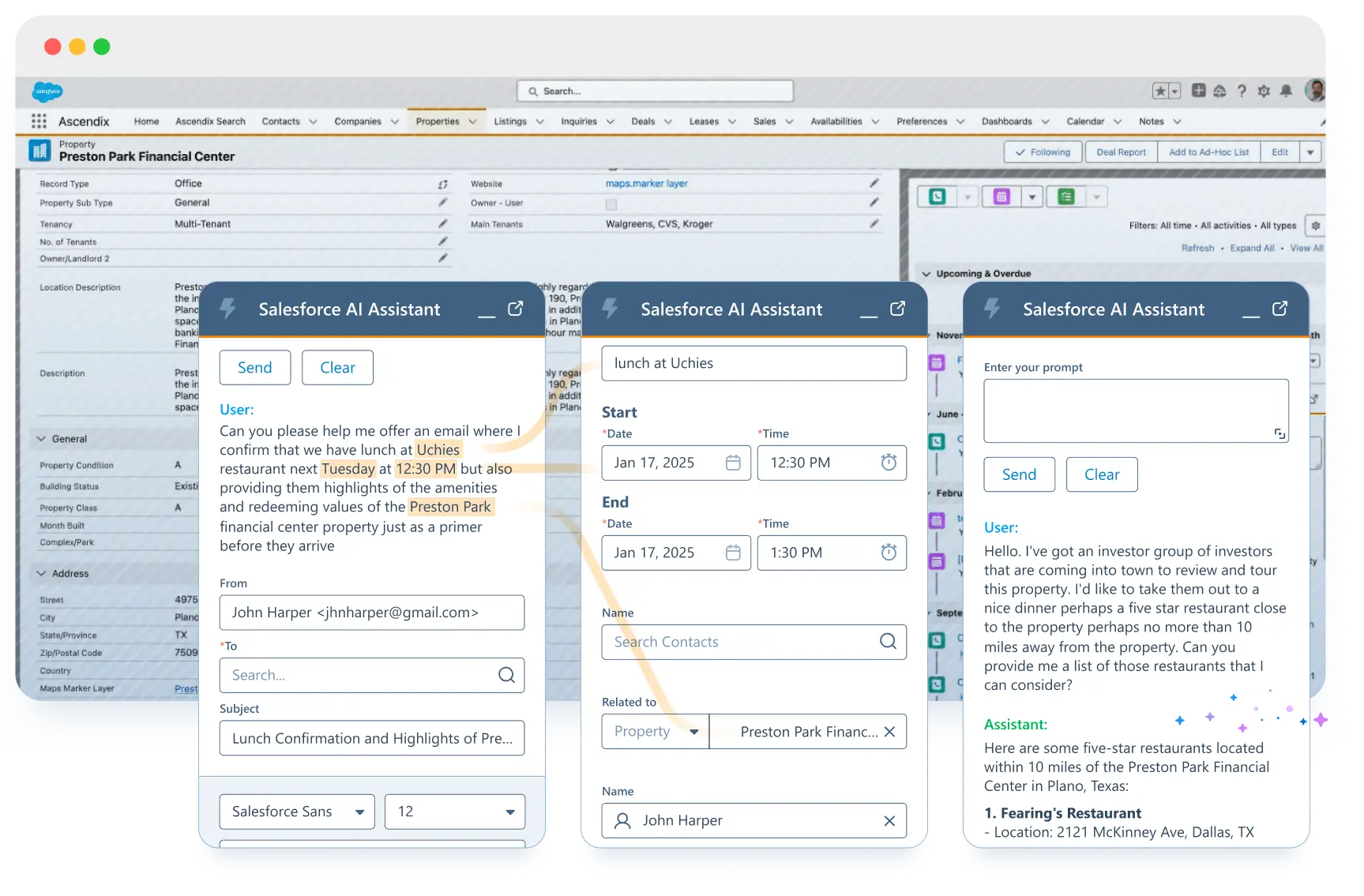Switch to the Leases tab

click(704, 122)
